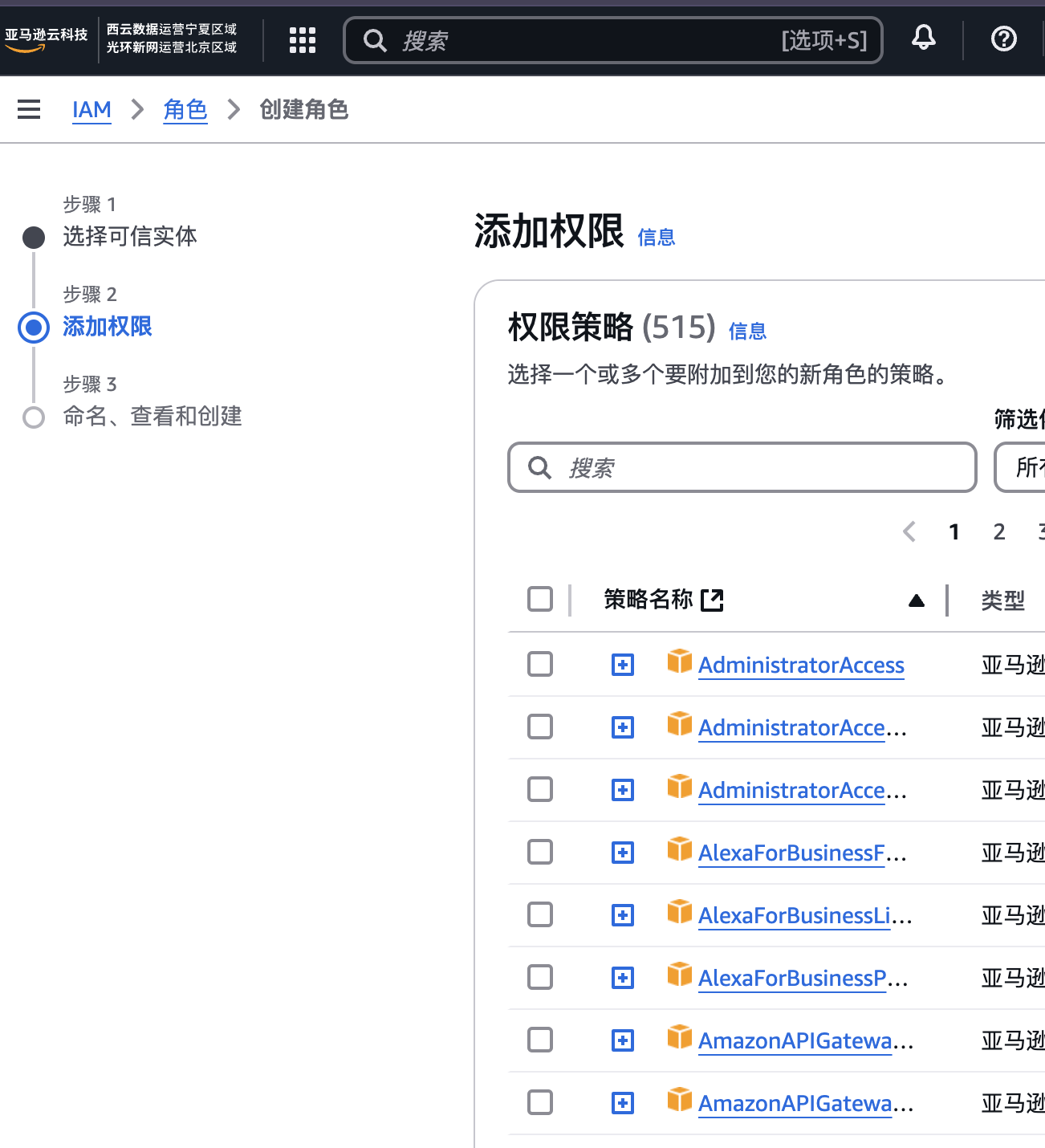Click the 创建角色 breadcrumb text

(x=304, y=109)
